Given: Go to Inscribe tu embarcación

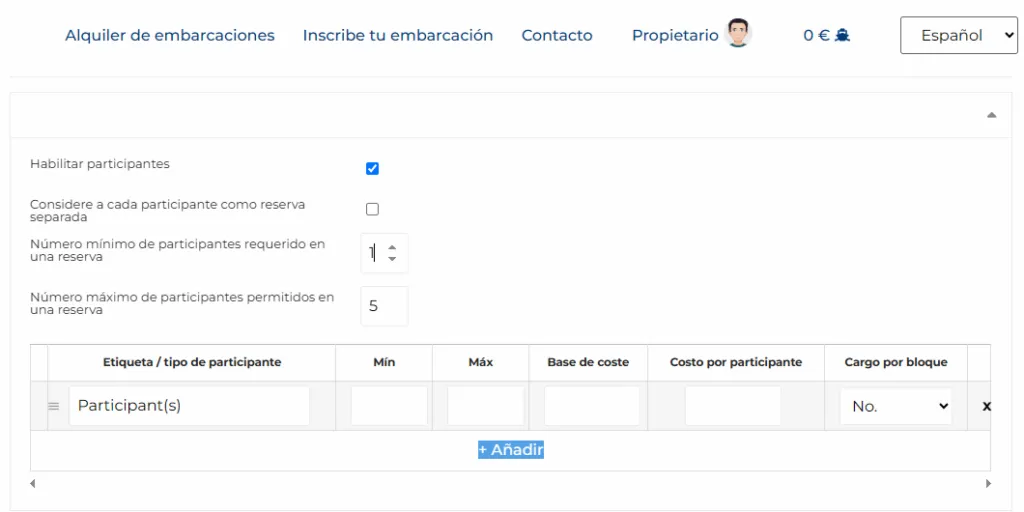Looking at the screenshot, I should click(398, 35).
